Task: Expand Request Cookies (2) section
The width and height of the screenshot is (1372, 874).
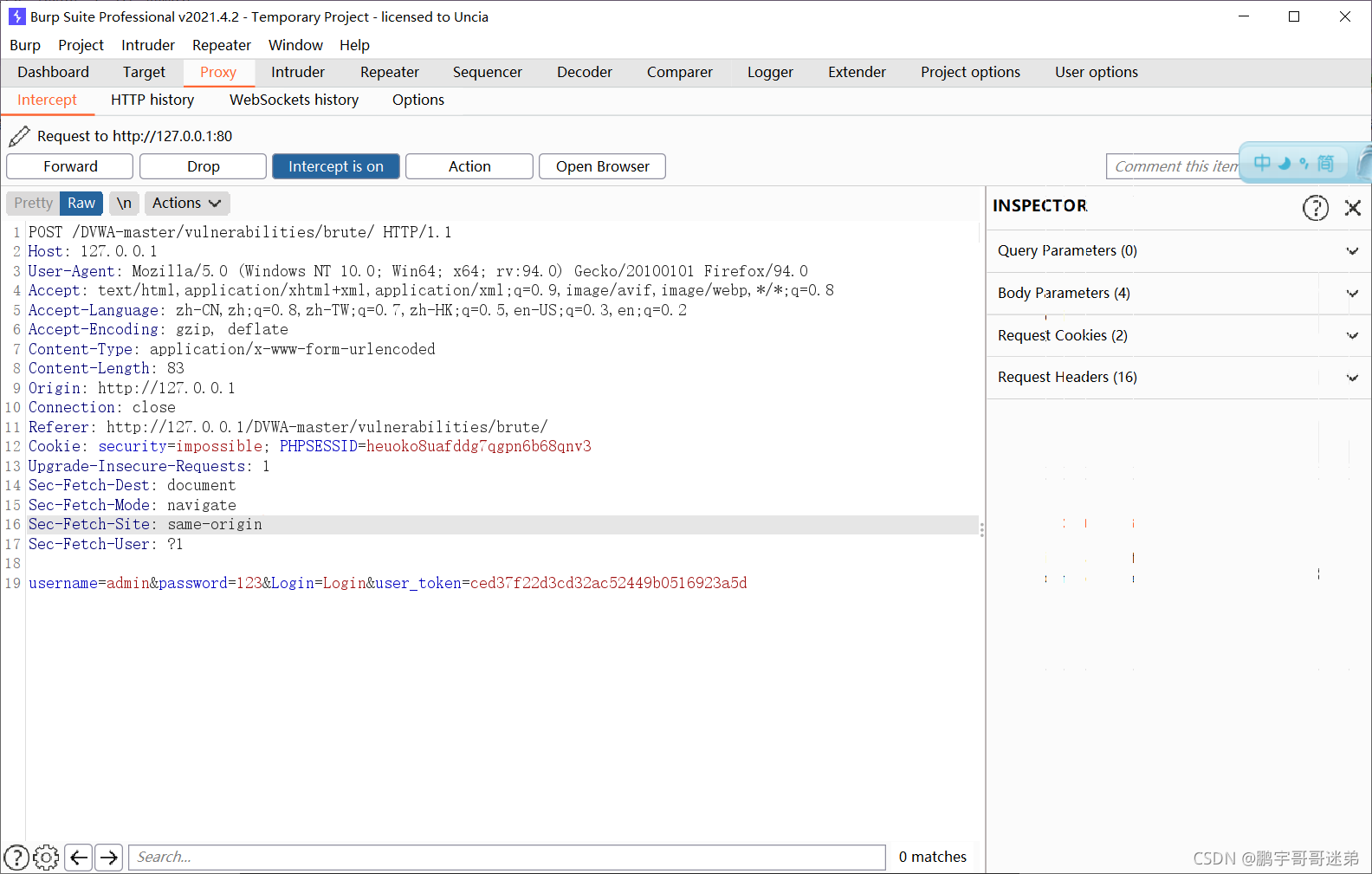Action: pos(1178,336)
